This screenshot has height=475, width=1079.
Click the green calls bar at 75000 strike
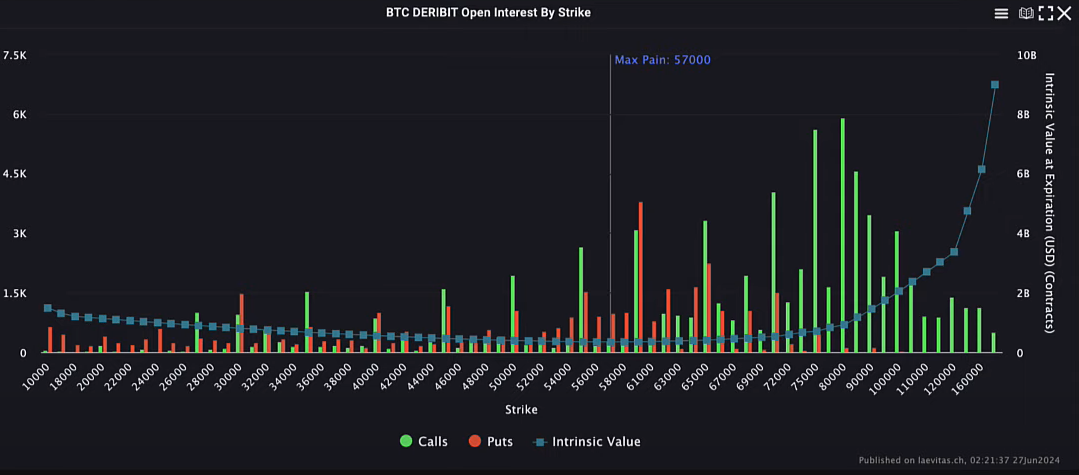pos(815,240)
